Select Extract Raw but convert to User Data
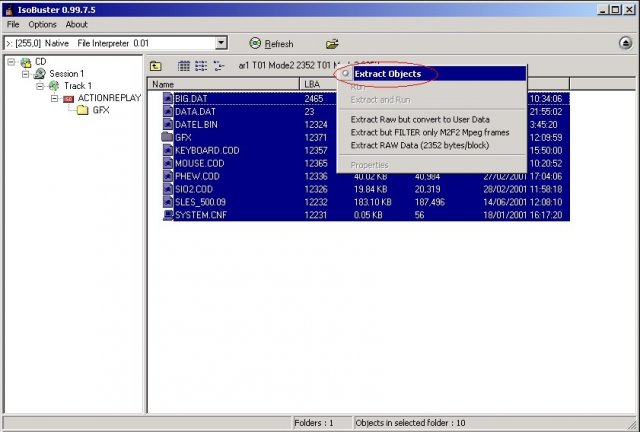This screenshot has width=640, height=432. pos(420,120)
